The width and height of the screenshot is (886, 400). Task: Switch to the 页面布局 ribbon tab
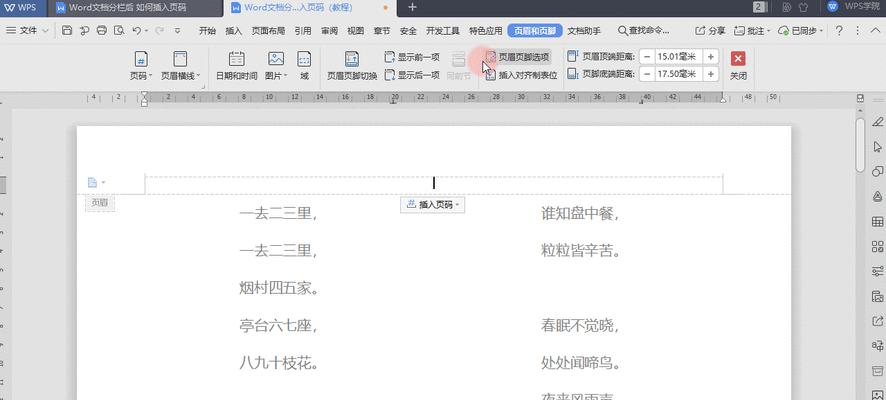pos(268,31)
